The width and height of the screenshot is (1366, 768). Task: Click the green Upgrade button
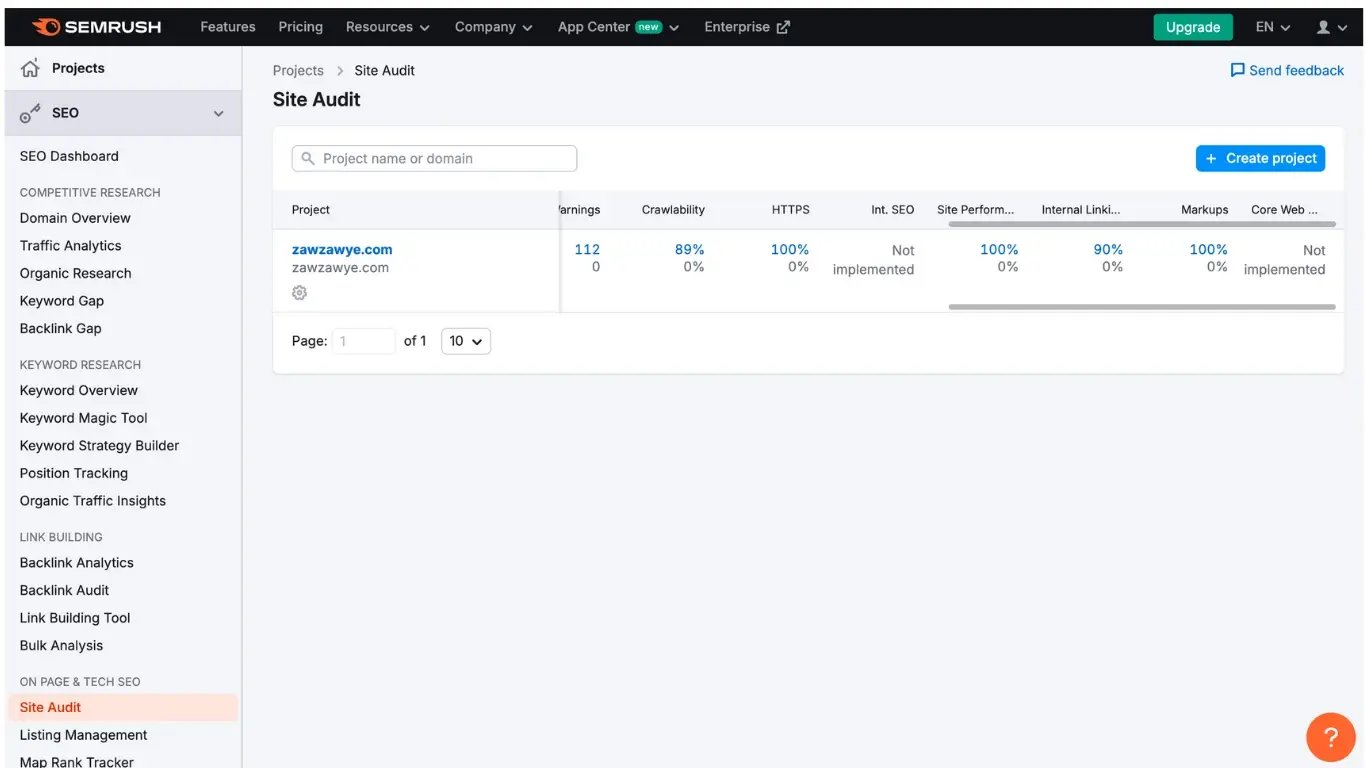click(1193, 27)
